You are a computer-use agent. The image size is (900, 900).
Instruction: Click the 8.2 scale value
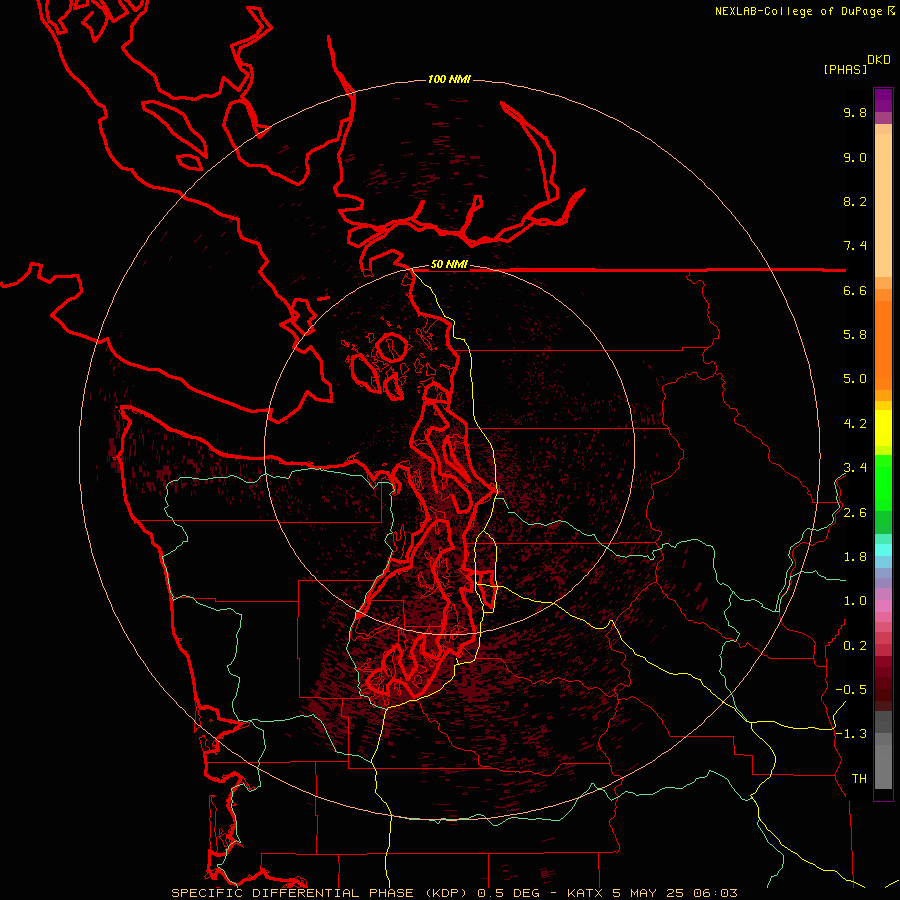click(855, 201)
